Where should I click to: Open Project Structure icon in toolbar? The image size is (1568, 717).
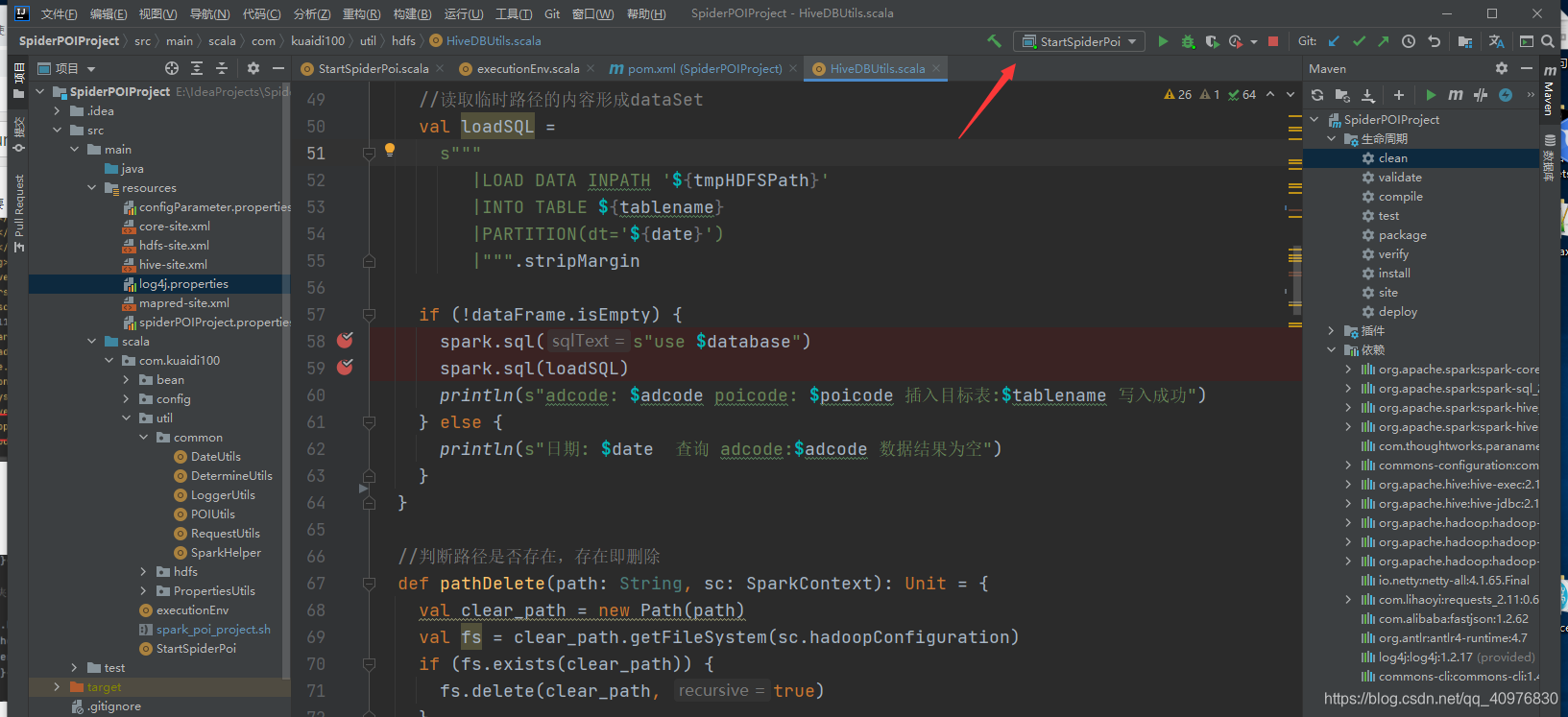tap(1464, 41)
